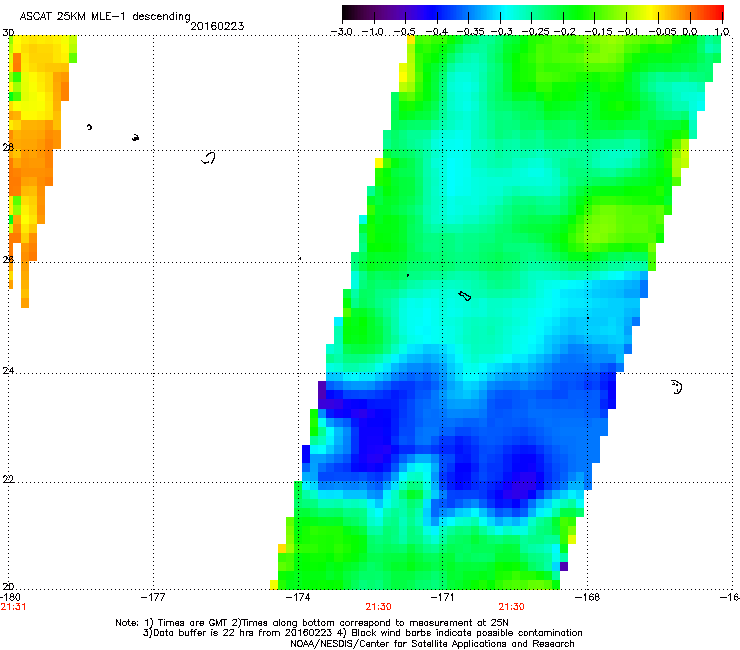Image resolution: width=740 pixels, height=650 pixels.
Task: Select the latitude label 22
Action: click(x=8, y=479)
